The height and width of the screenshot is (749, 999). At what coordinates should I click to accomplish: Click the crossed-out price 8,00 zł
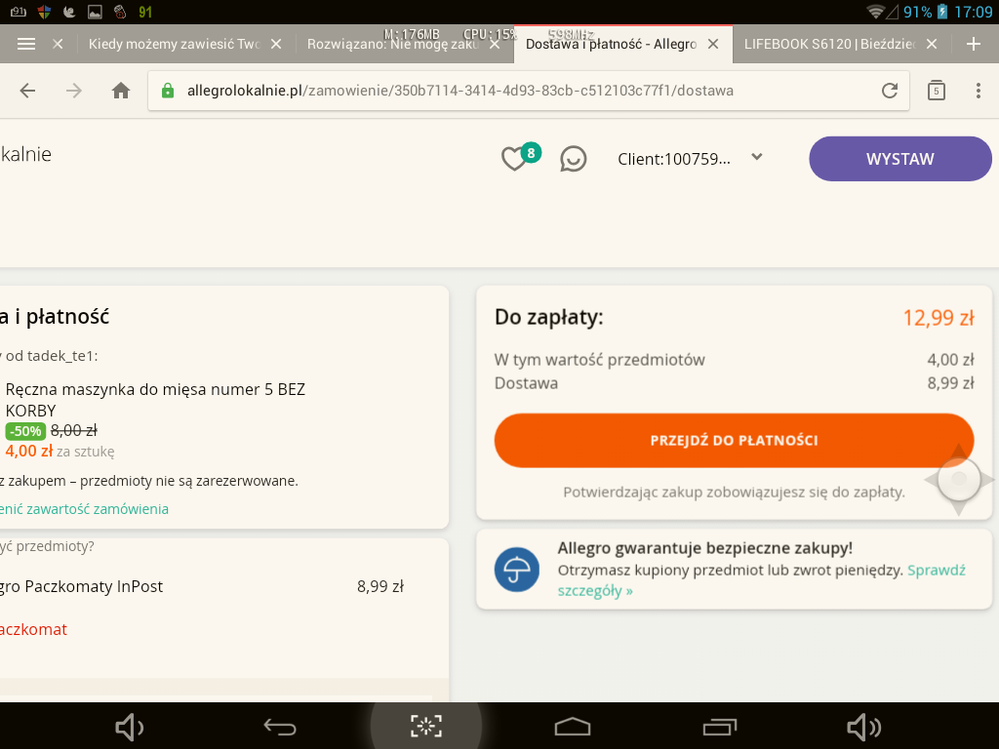(x=74, y=431)
